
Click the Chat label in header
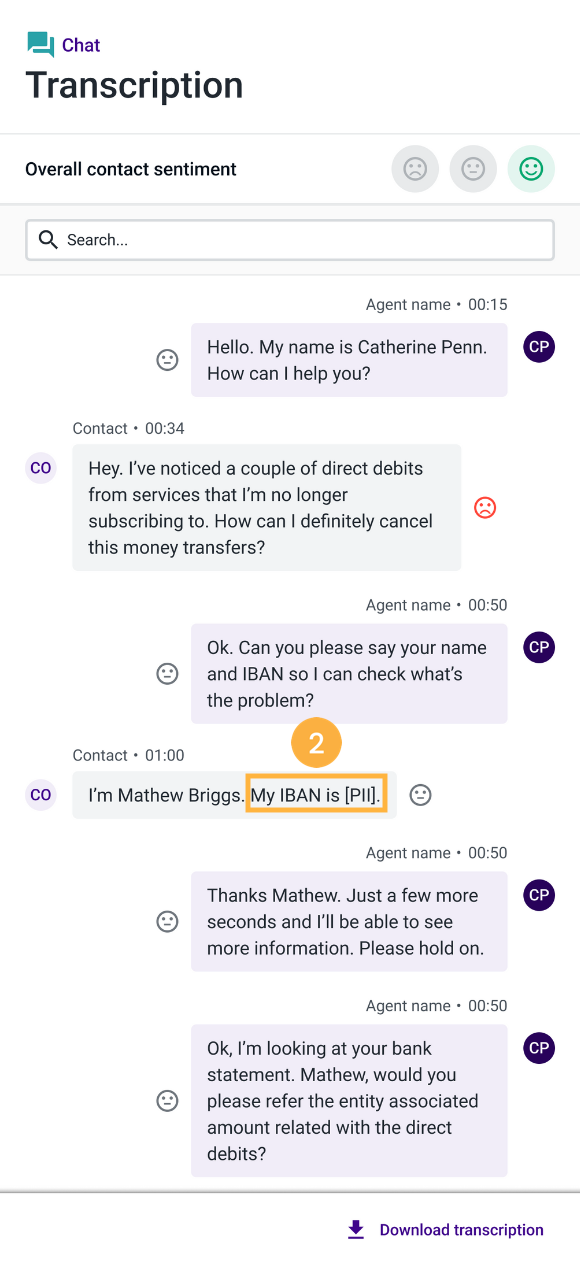tap(81, 45)
